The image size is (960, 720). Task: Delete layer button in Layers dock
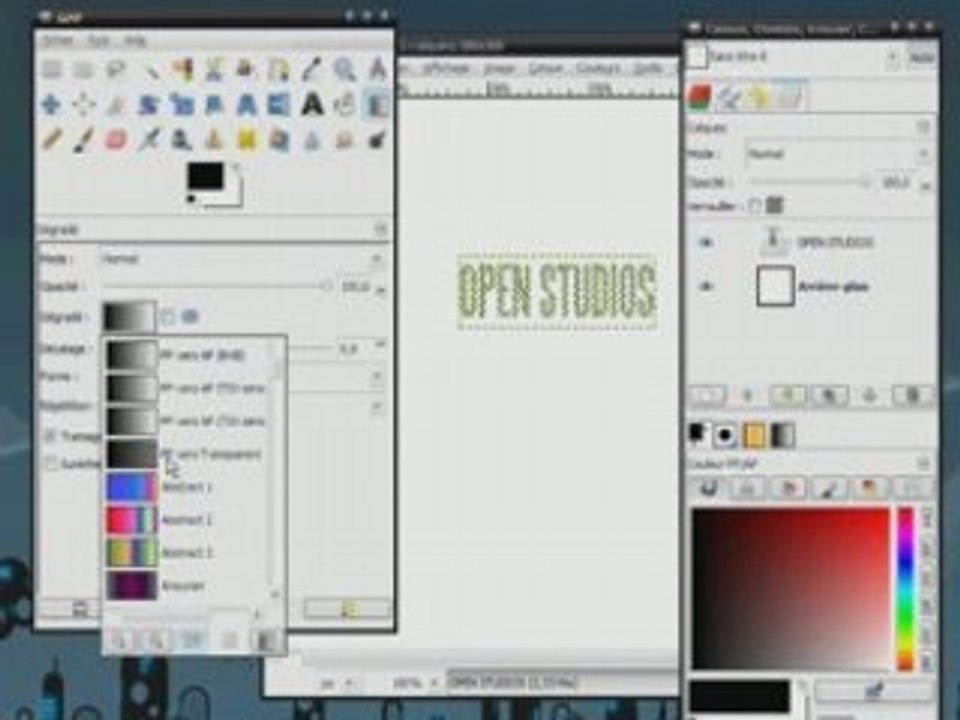click(x=912, y=396)
